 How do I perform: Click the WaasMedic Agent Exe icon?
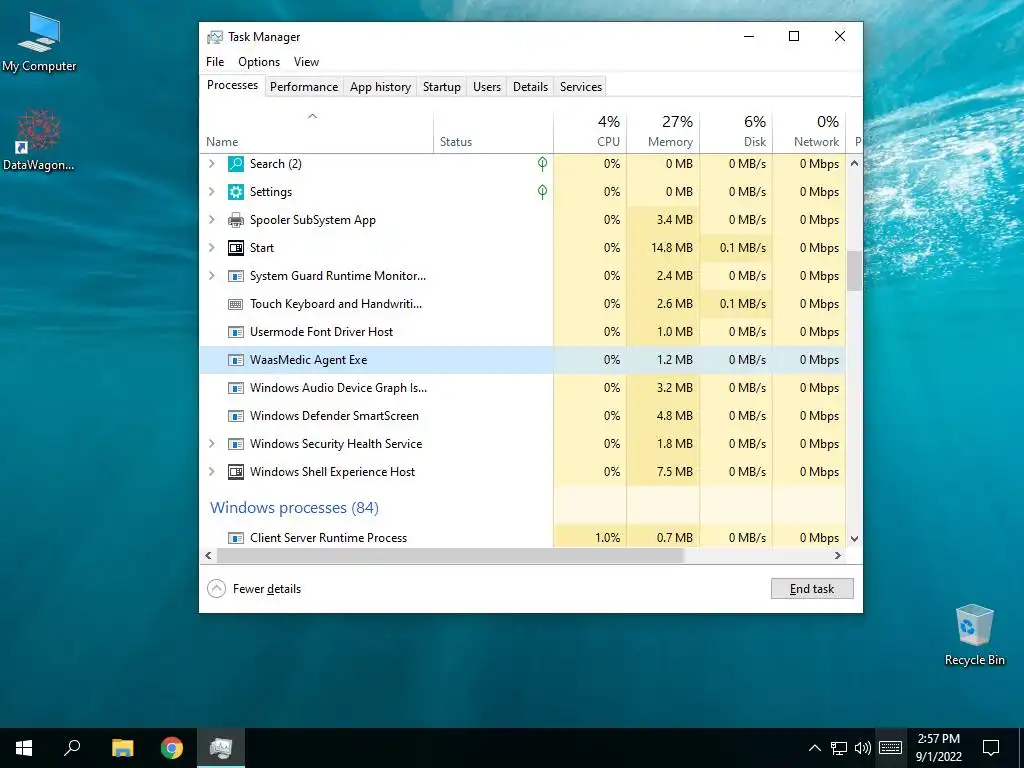click(235, 360)
